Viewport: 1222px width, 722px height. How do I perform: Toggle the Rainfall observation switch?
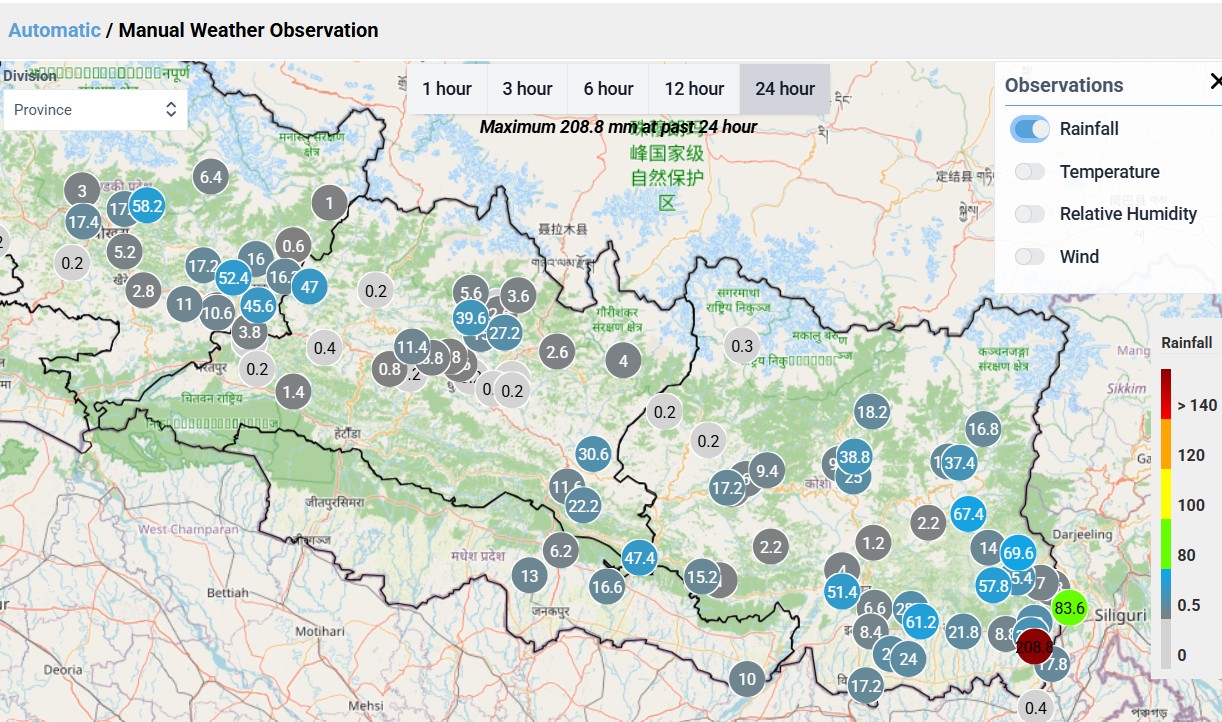point(1030,129)
